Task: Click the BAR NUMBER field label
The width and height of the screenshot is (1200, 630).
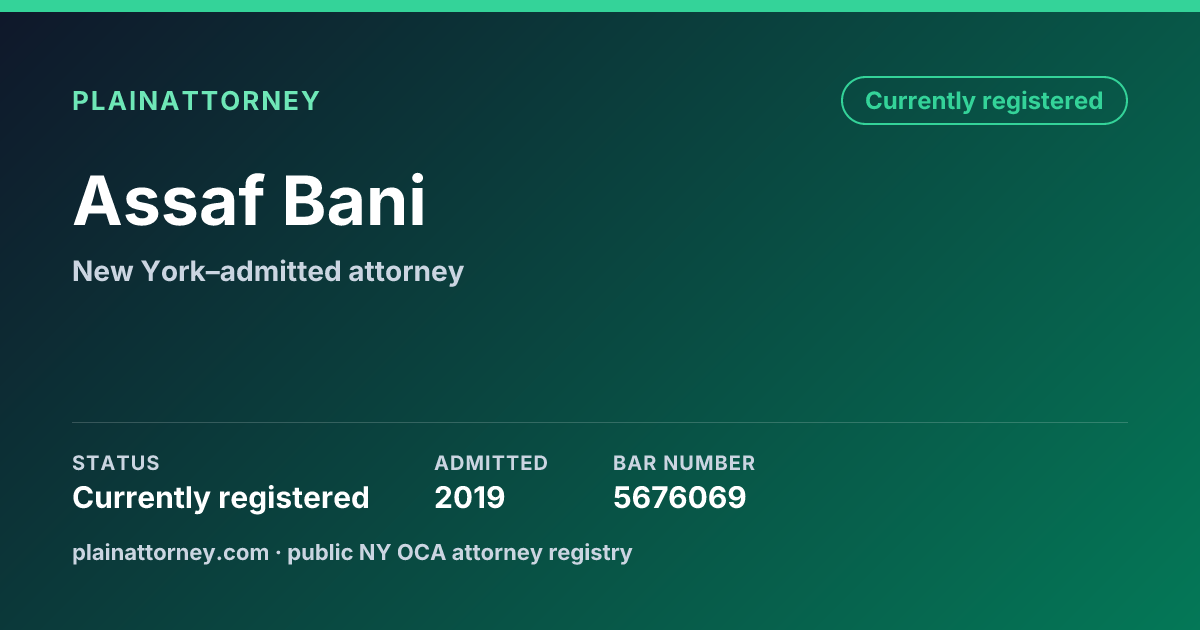Action: coord(684,463)
